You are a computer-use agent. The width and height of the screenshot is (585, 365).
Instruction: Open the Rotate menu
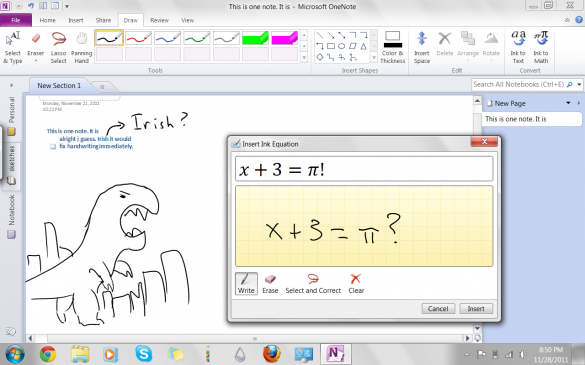[x=491, y=46]
